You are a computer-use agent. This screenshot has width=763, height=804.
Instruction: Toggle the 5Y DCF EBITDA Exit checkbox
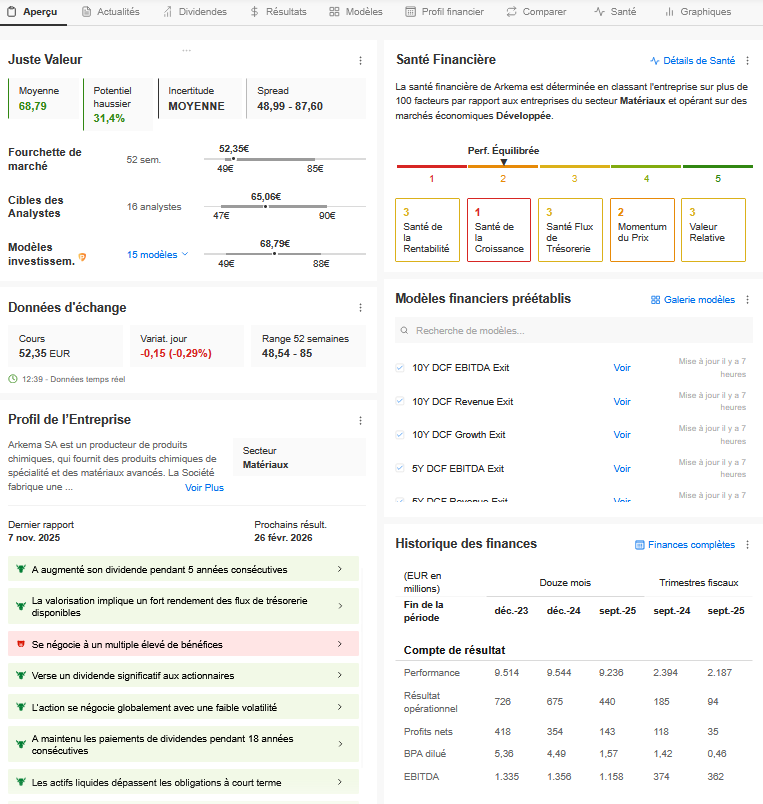400,468
